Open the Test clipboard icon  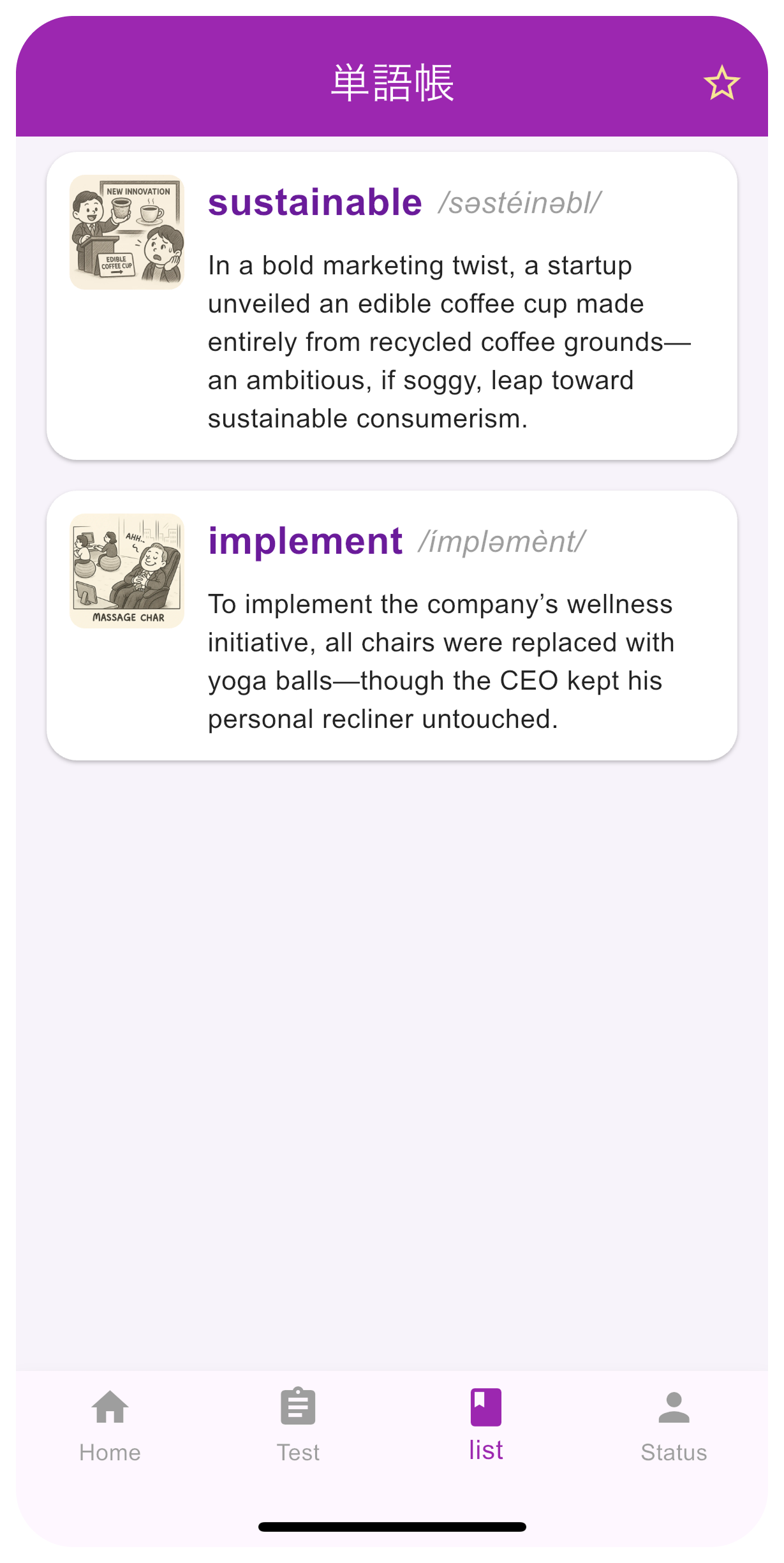coord(298,1407)
